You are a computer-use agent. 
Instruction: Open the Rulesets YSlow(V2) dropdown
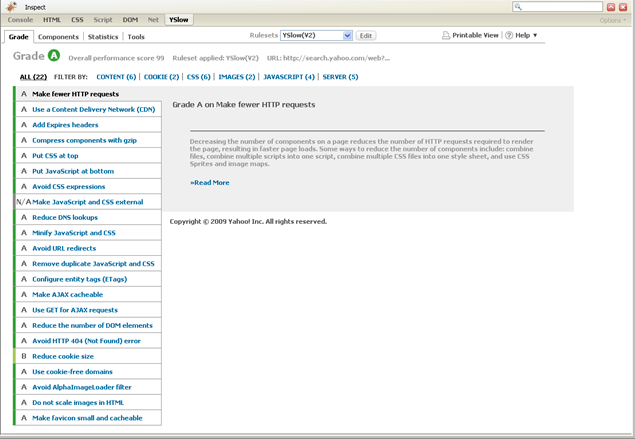[x=316, y=35]
